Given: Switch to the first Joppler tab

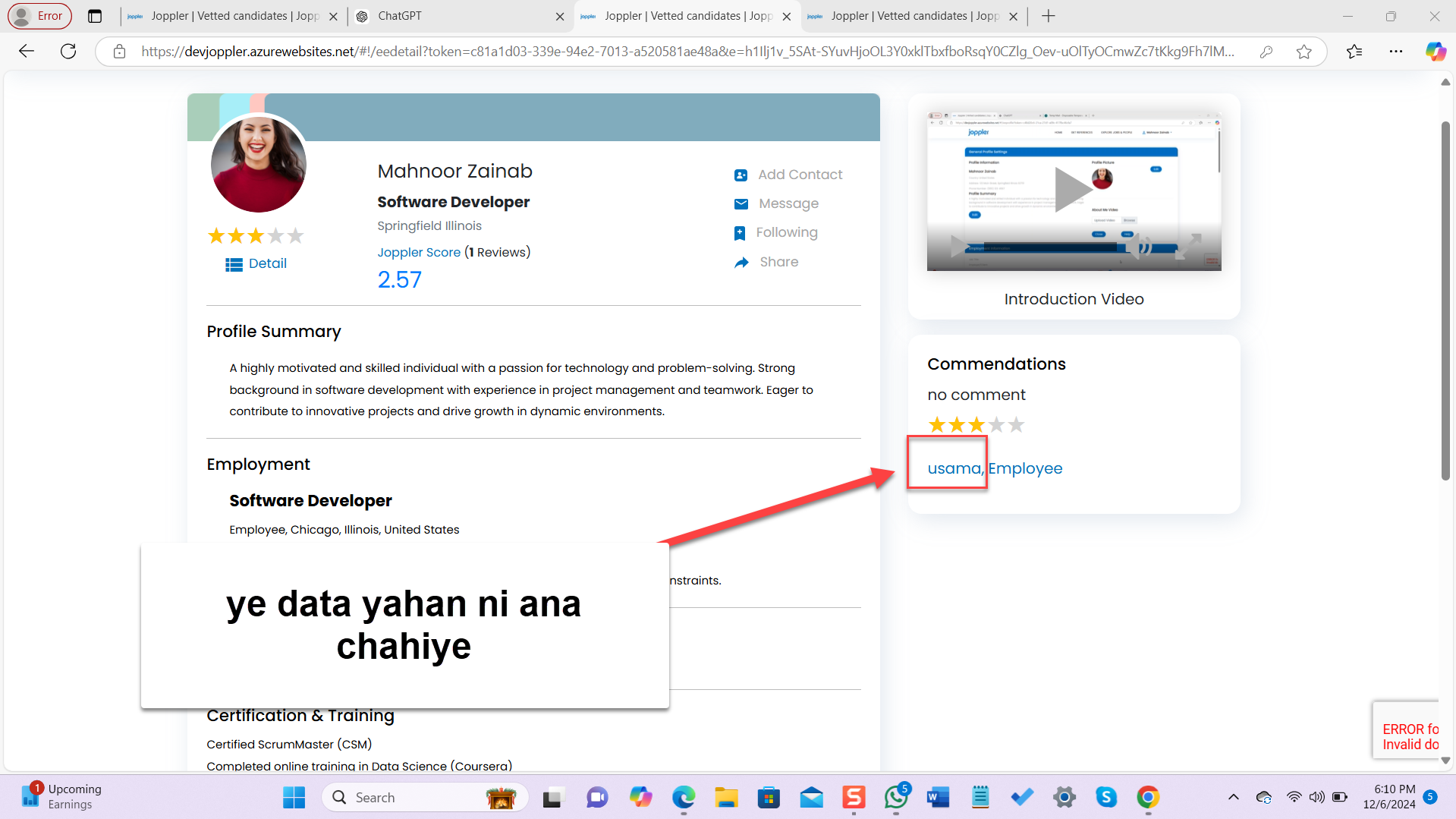Looking at the screenshot, I should point(232,16).
